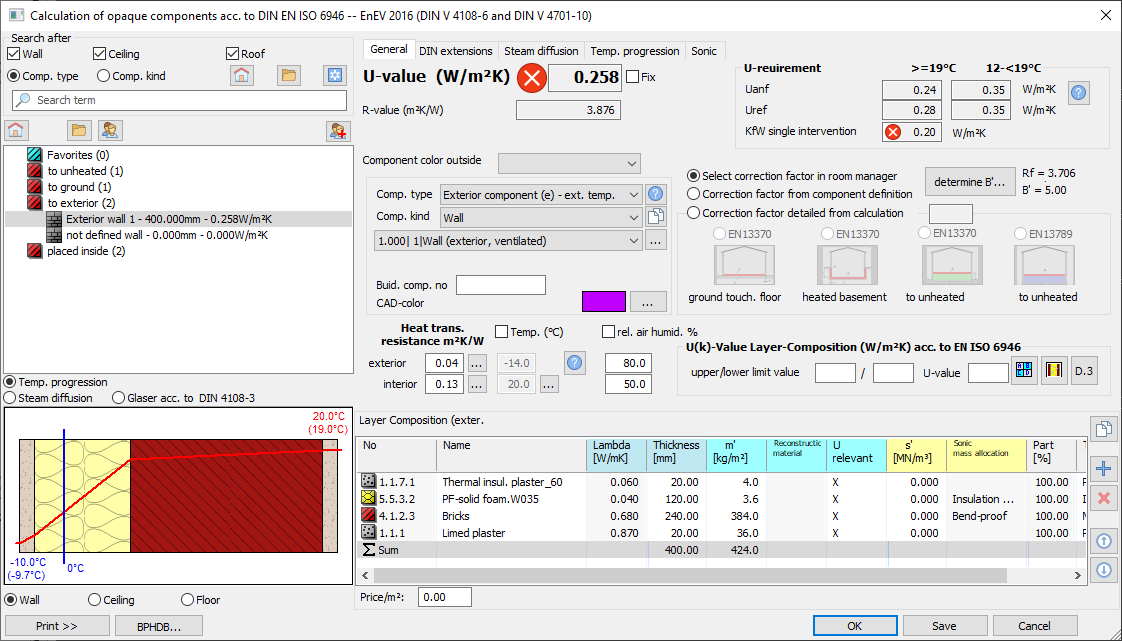Image resolution: width=1122 pixels, height=641 pixels.
Task: Click the Buid. comp. no input field
Action: point(501,285)
